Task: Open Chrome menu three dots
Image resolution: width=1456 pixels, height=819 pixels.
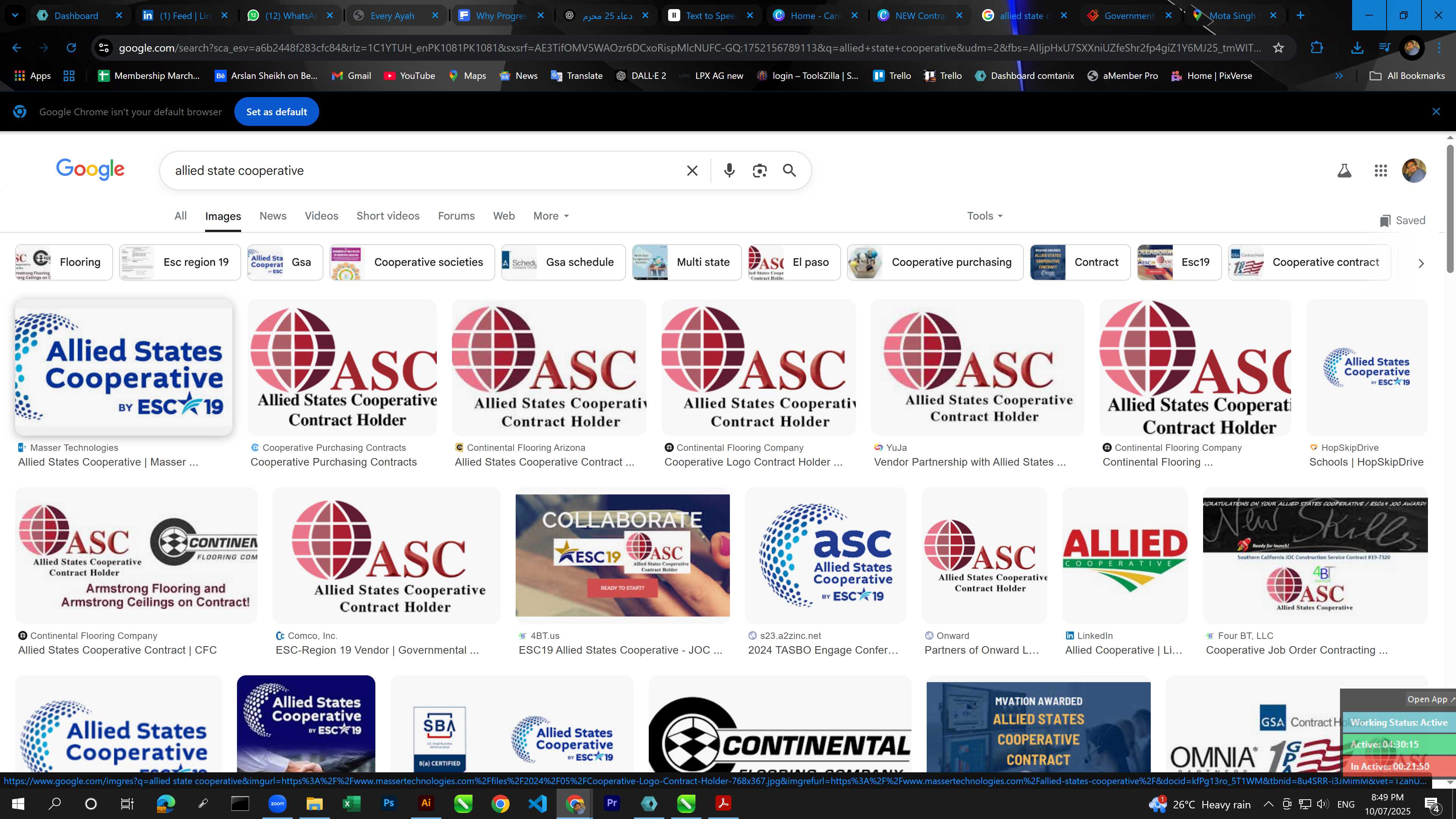Action: 1440,48
